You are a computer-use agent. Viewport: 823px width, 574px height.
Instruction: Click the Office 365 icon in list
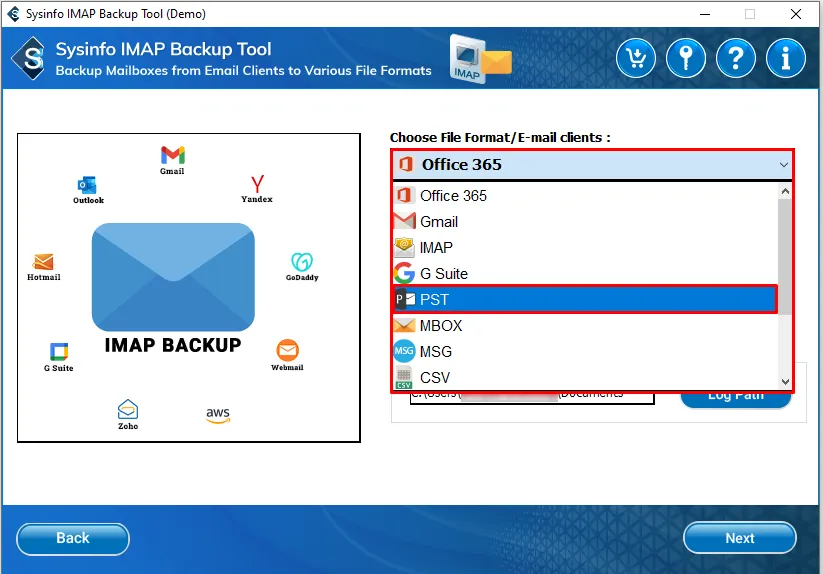click(404, 196)
